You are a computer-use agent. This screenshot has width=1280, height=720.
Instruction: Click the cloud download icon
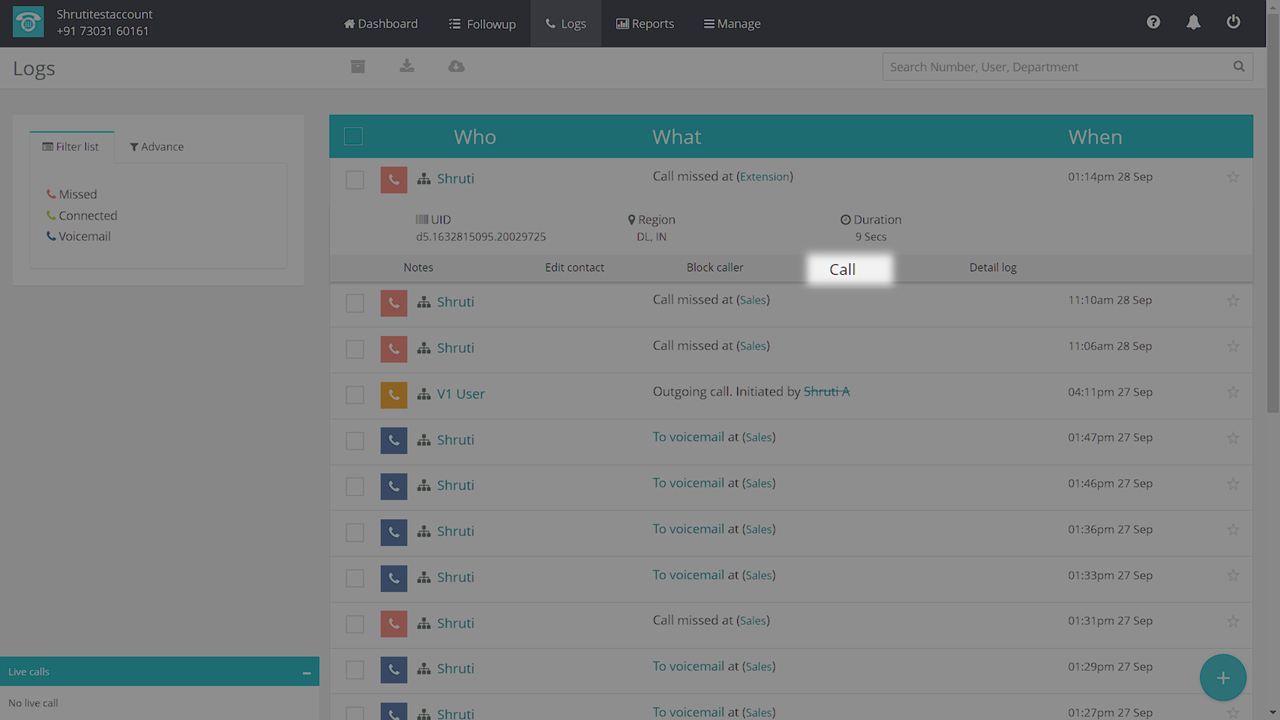click(456, 67)
